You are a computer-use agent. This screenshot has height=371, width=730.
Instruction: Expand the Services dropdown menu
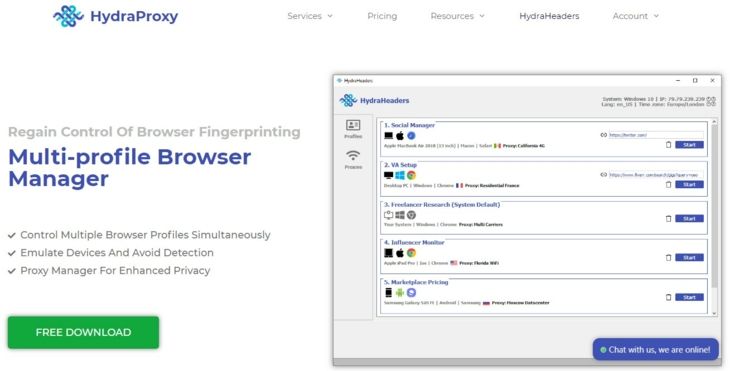tap(310, 16)
